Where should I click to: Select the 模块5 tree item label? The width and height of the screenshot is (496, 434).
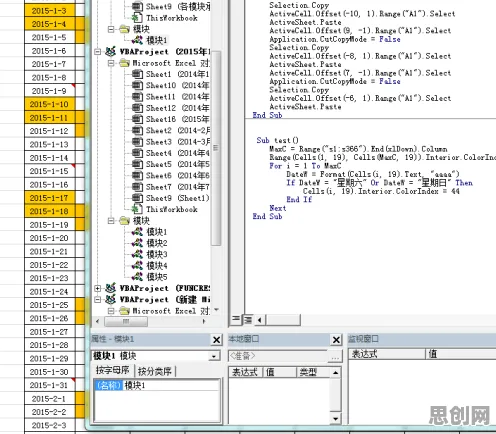(x=157, y=277)
